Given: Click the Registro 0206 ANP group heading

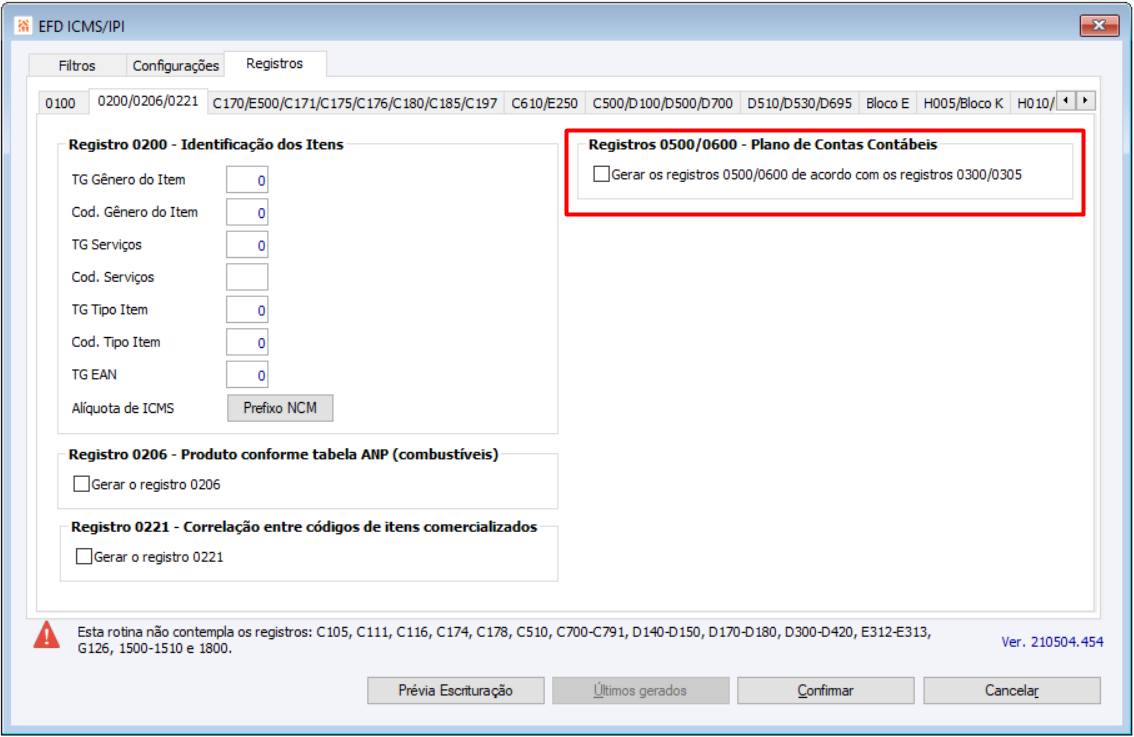Looking at the screenshot, I should pyautogui.click(x=284, y=455).
